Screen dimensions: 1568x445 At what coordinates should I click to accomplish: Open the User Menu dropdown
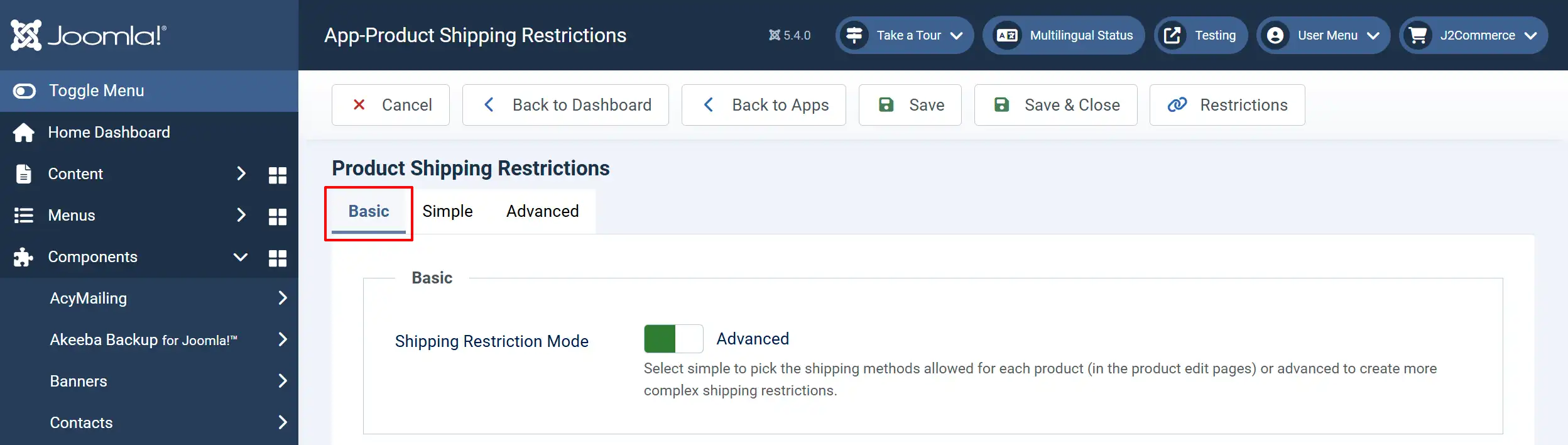(1324, 35)
